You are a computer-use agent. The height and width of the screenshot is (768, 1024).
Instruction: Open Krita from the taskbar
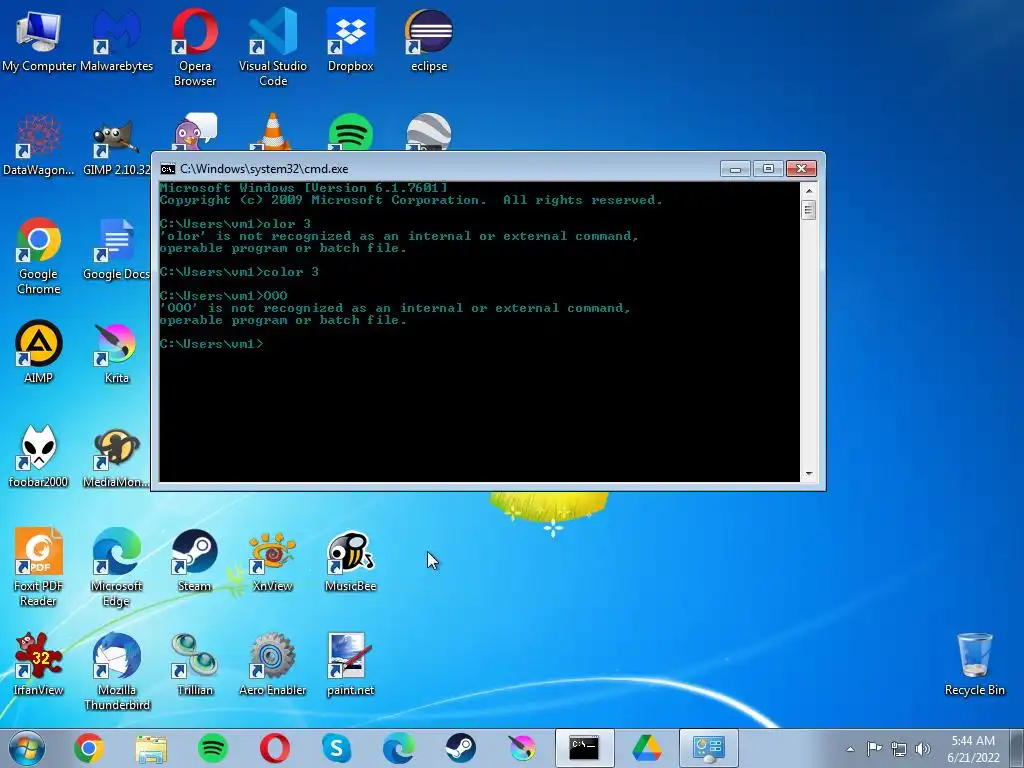coord(522,748)
